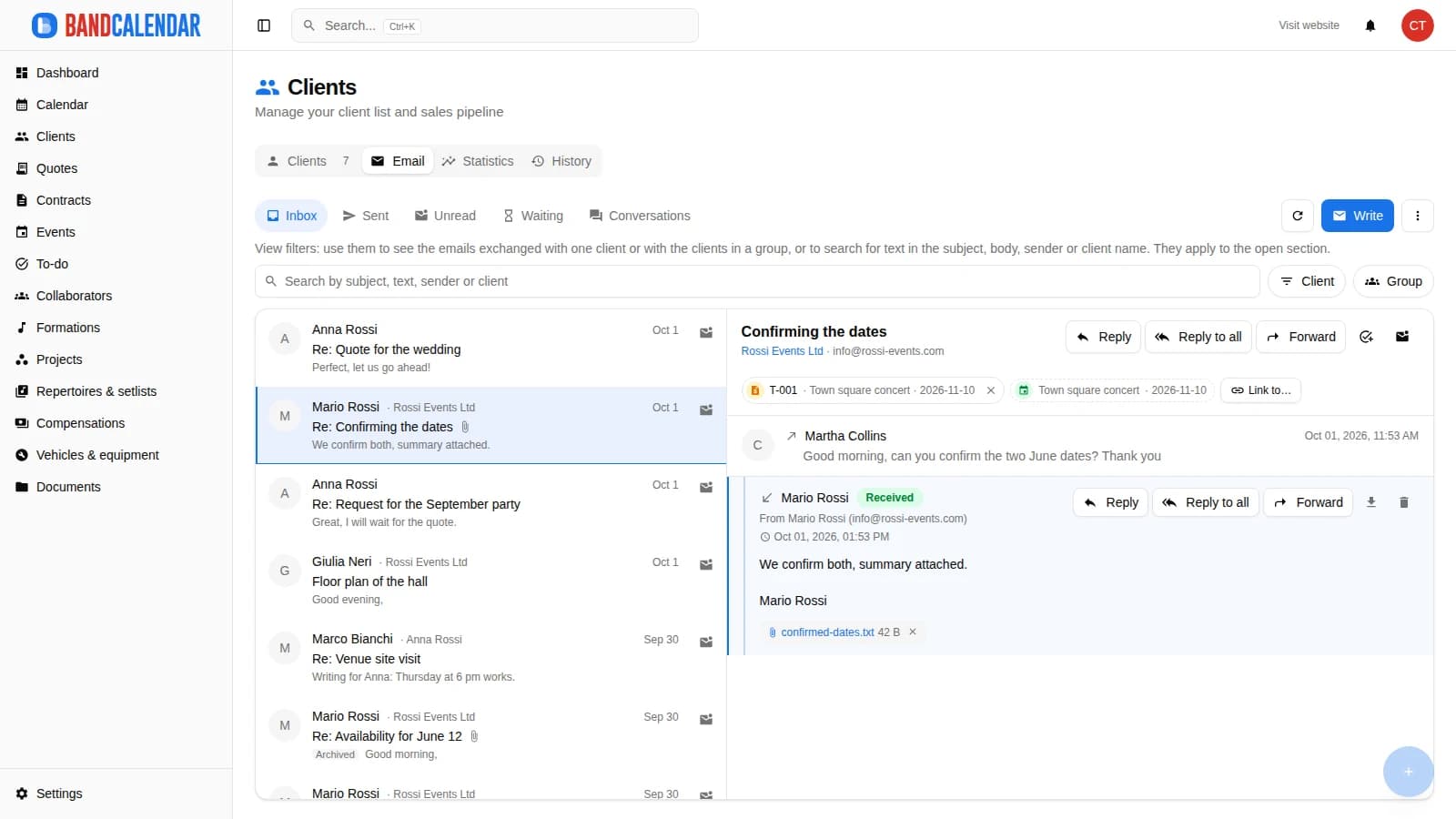The height and width of the screenshot is (819, 1456).
Task: Open Compensations in sidebar
Action: [116, 423]
